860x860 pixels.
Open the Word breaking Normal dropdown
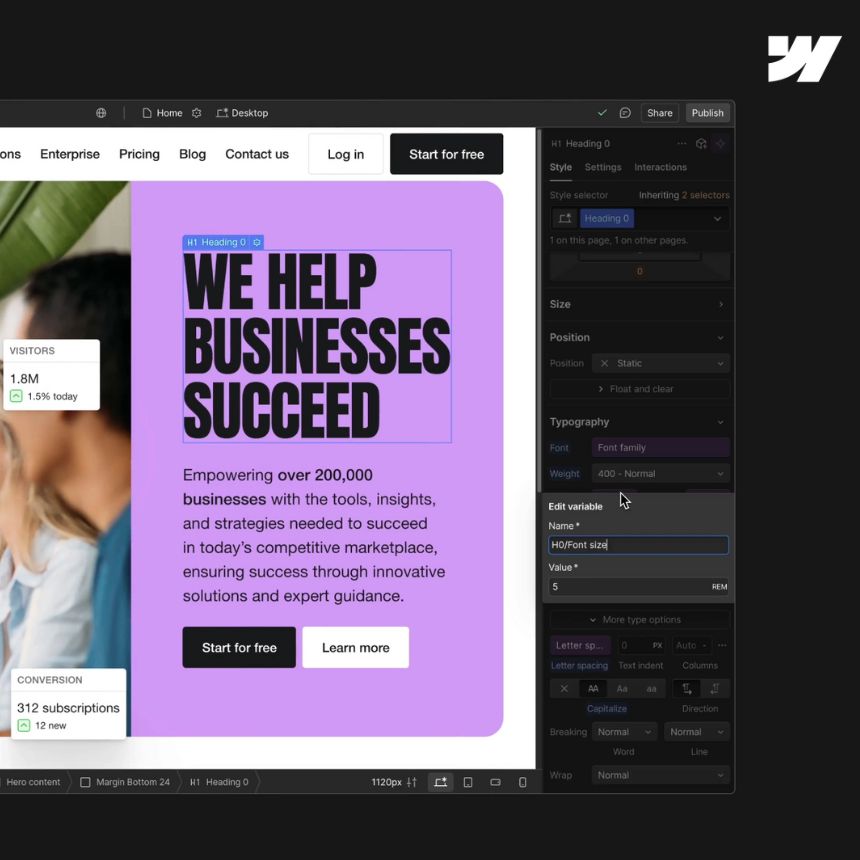(x=624, y=732)
